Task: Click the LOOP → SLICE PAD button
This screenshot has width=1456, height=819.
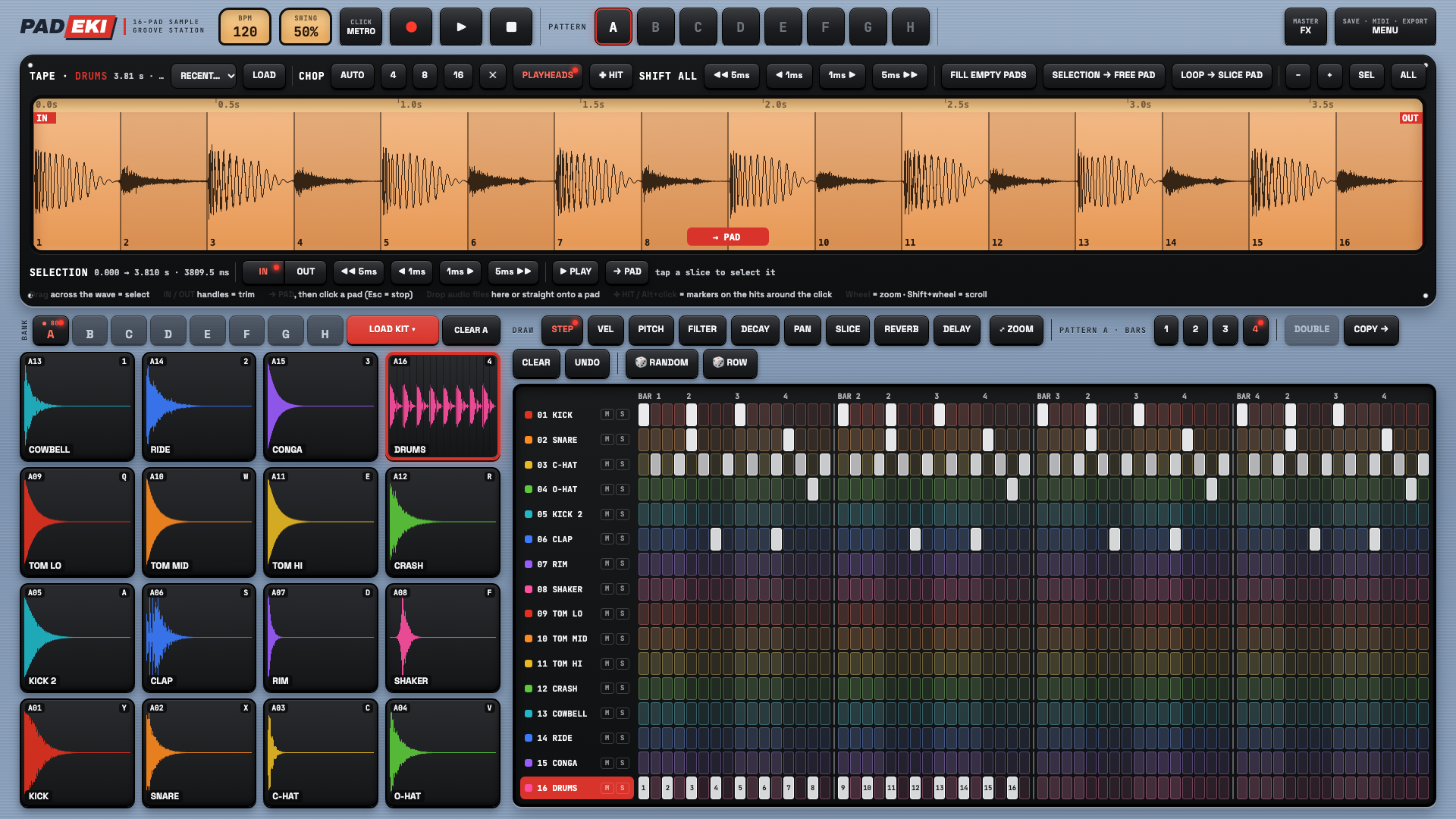Action: point(1222,76)
